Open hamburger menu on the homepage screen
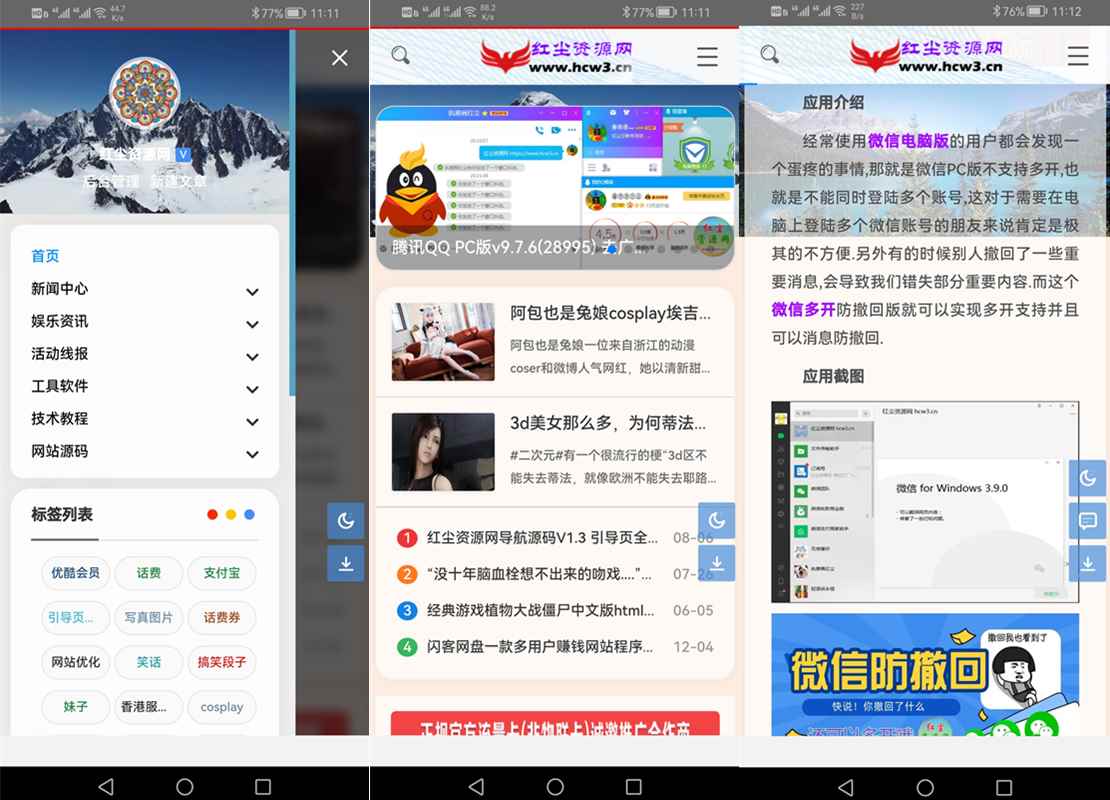Image resolution: width=1110 pixels, height=800 pixels. [x=707, y=56]
